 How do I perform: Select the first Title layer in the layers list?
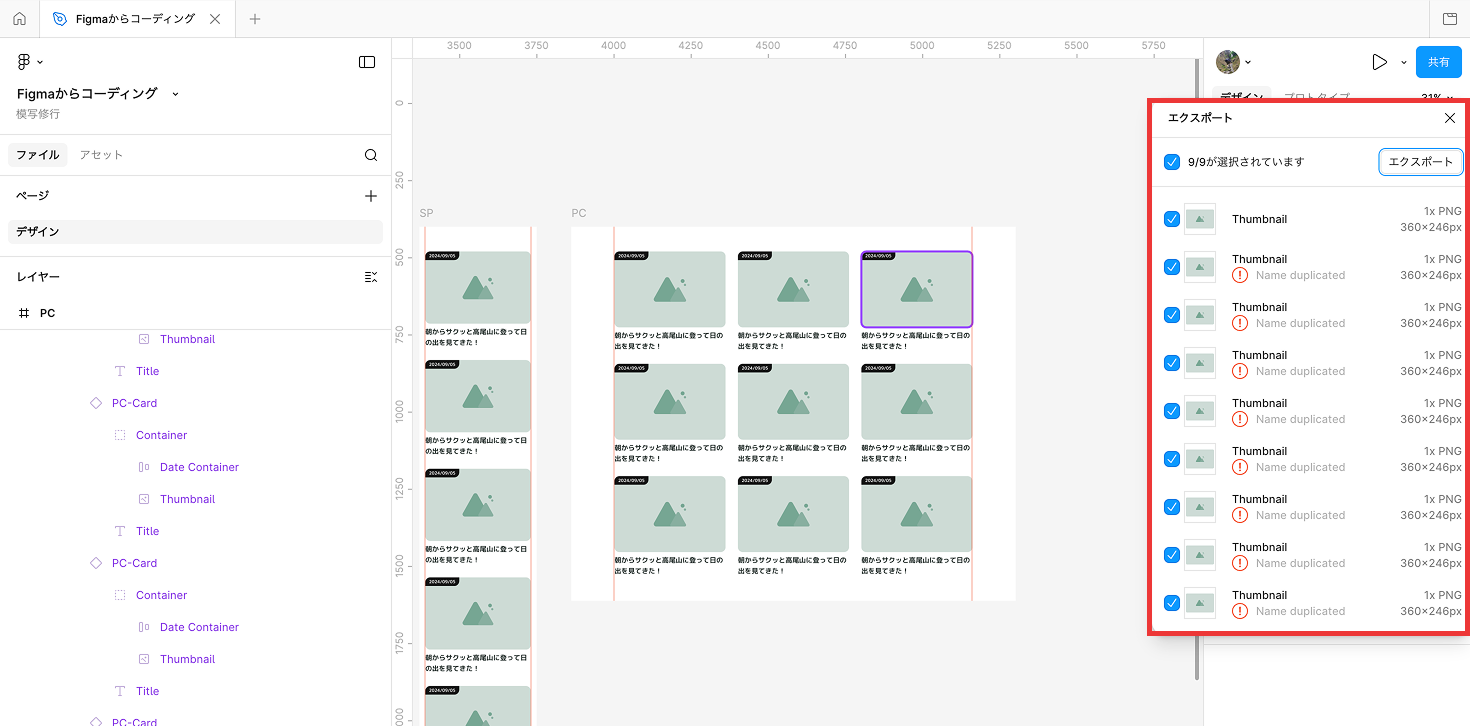click(x=147, y=371)
